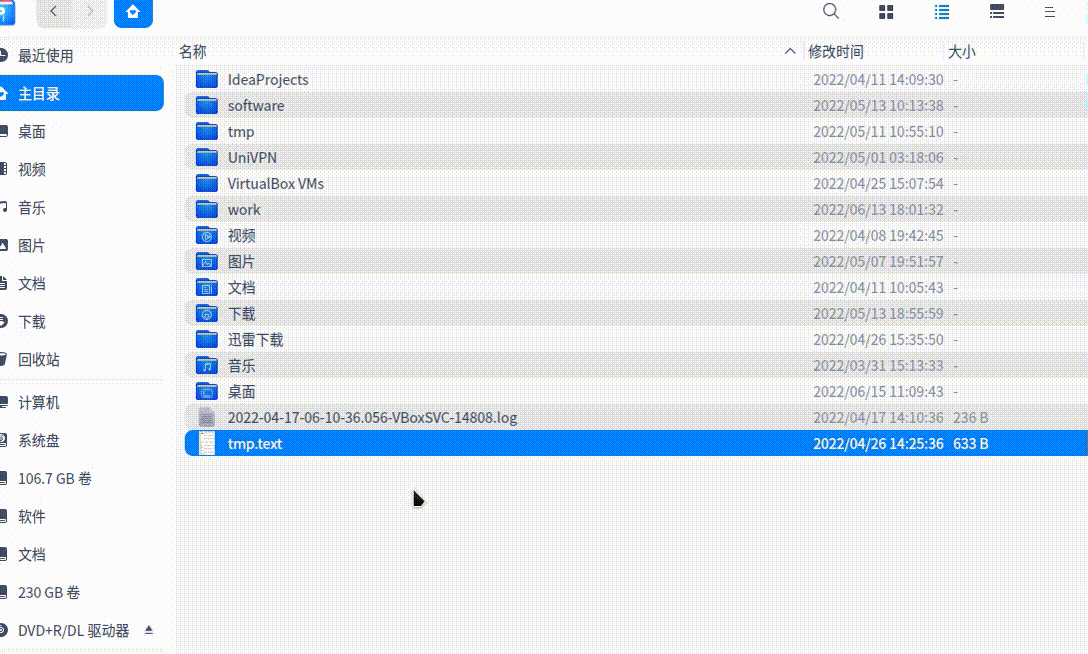Open the search icon in the toolbar

(830, 13)
